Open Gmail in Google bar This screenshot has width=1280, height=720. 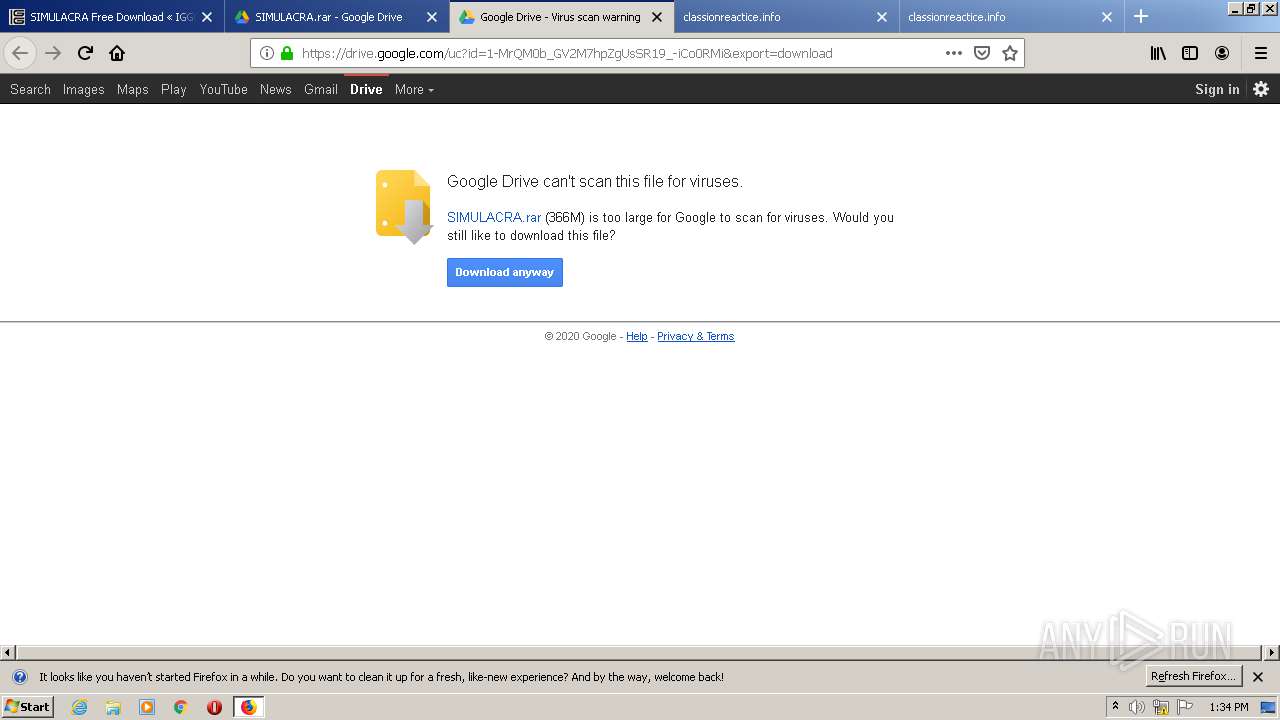(320, 89)
